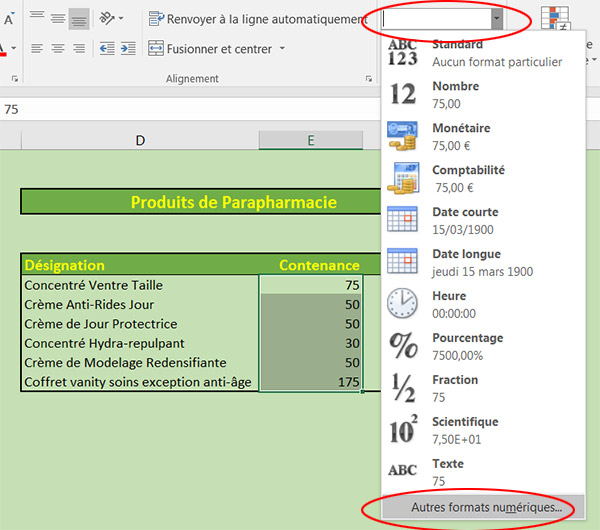Screen dimensions: 600x530
Task: Collapse number format dropdown arrow
Action: 497,19
